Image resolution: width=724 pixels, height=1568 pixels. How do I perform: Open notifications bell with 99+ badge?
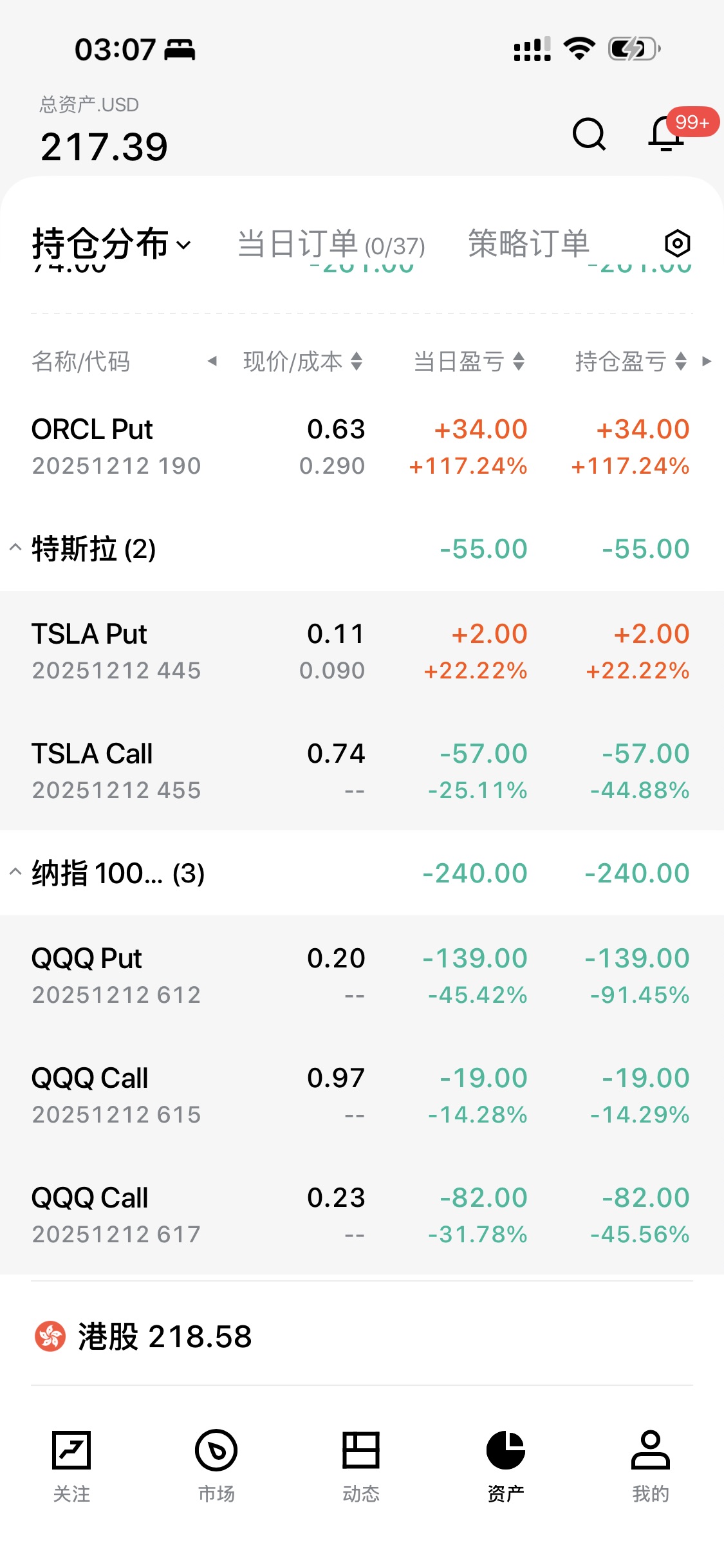tap(666, 134)
